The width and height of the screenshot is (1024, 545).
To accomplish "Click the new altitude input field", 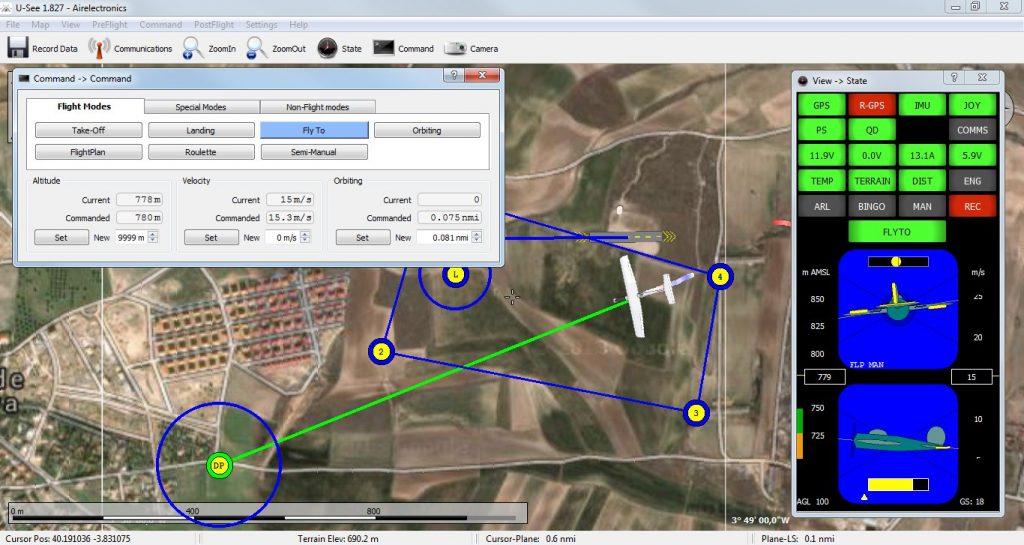I will pos(131,238).
